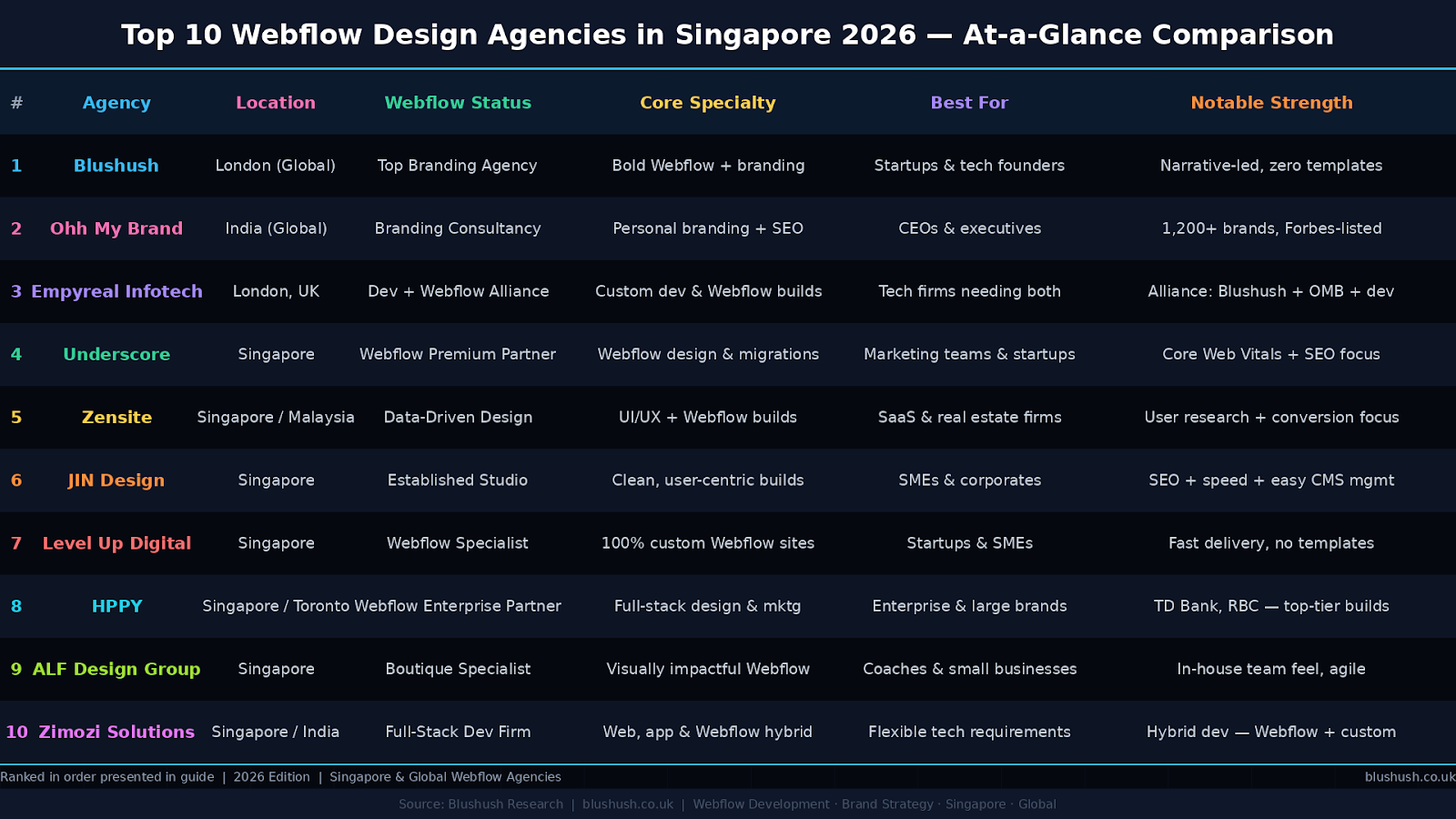Click 'In-house team feel, agile' cell
1456x819 pixels.
(1271, 669)
